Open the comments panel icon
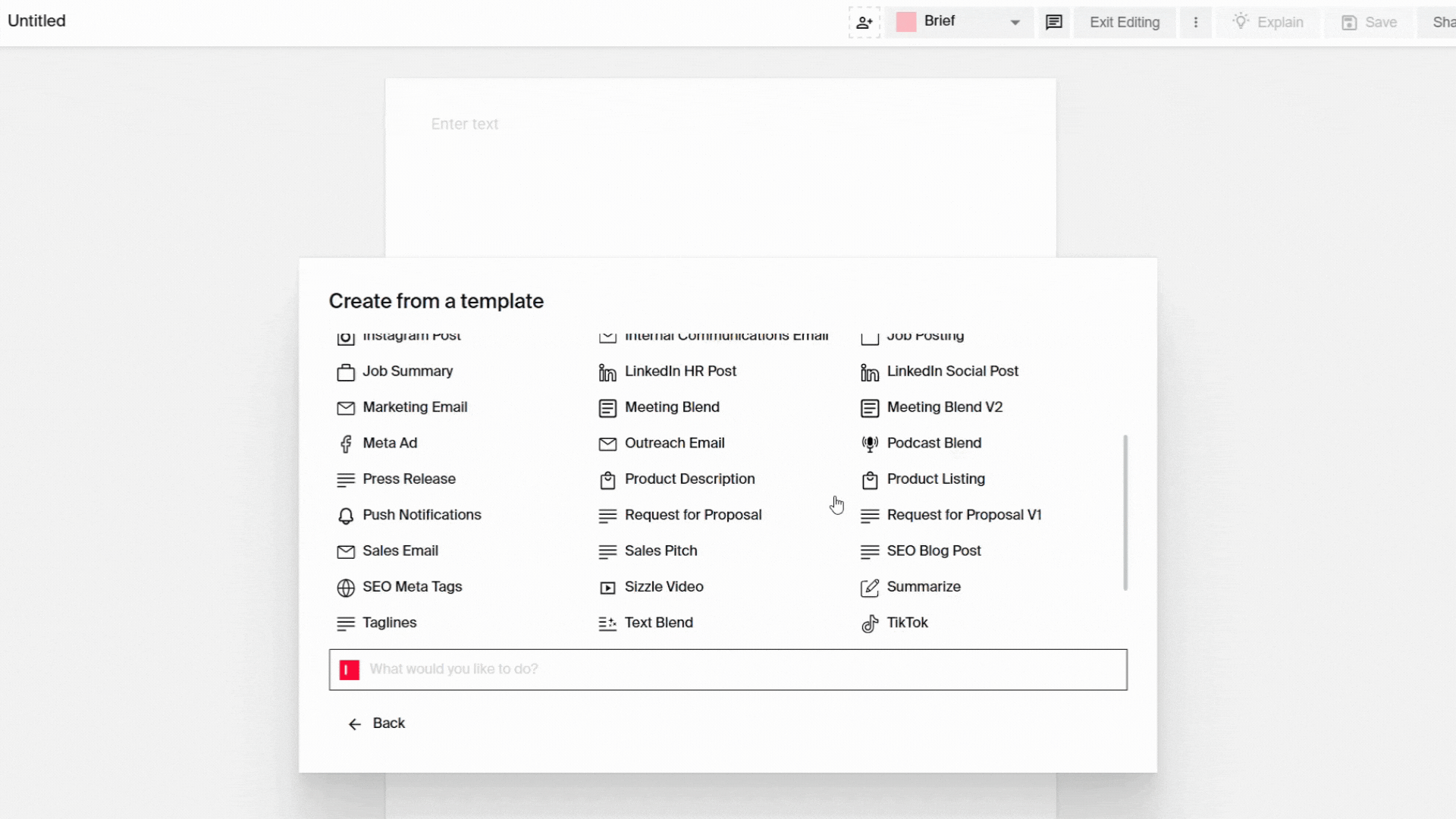 1054,22
